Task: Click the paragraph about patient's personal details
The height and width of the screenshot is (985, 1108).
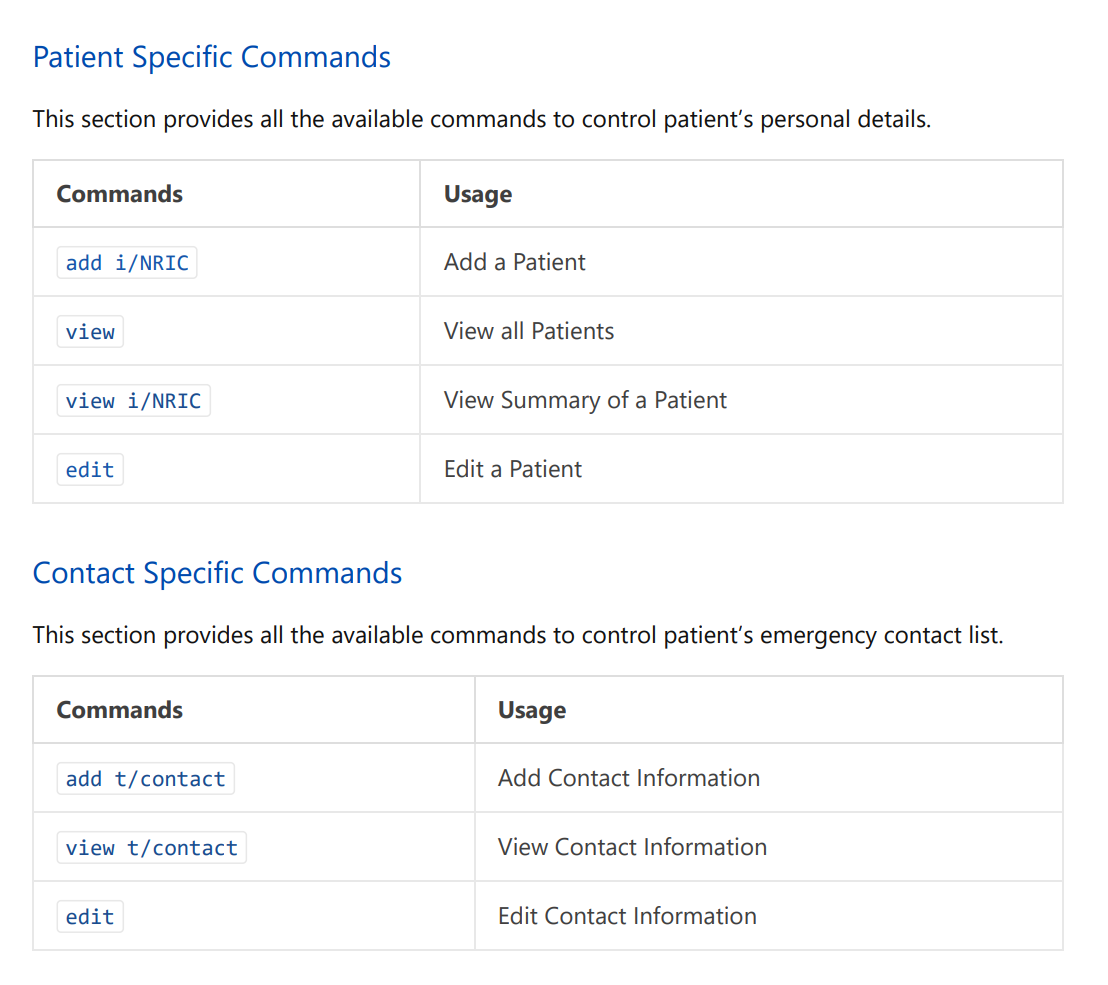Action: point(481,120)
